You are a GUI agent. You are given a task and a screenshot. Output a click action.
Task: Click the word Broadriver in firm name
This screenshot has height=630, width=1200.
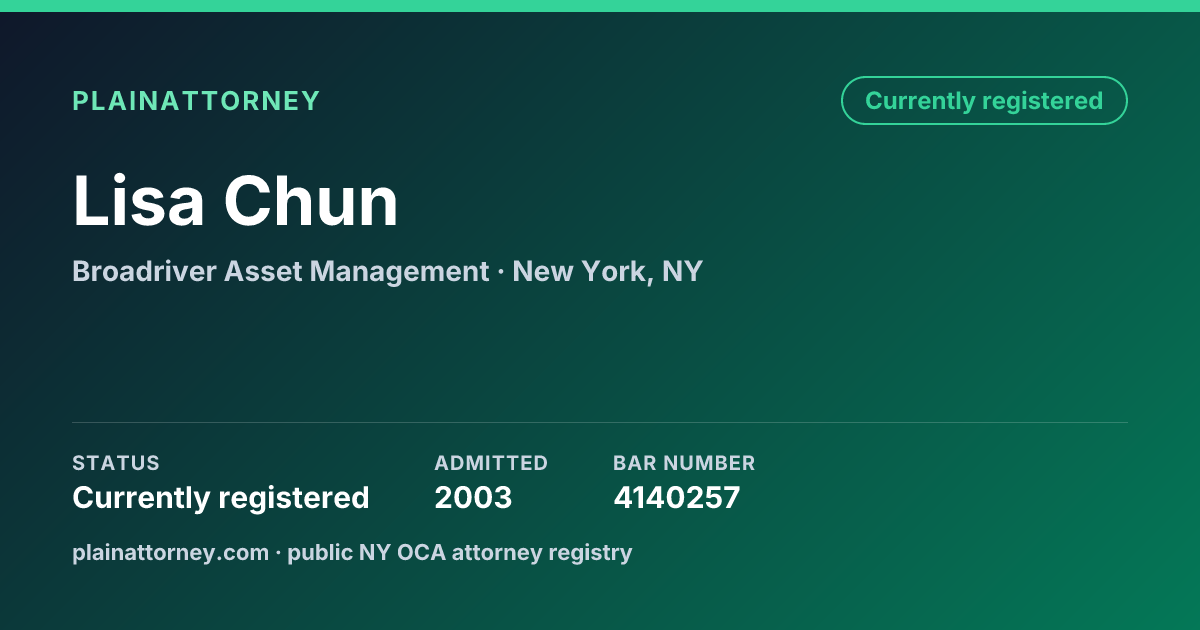pos(144,271)
